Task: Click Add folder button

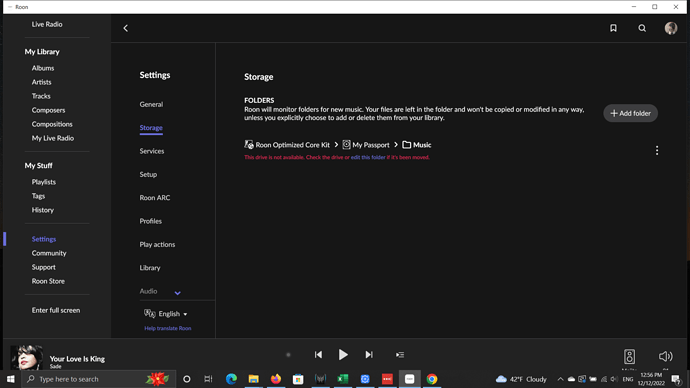Action: 630,113
